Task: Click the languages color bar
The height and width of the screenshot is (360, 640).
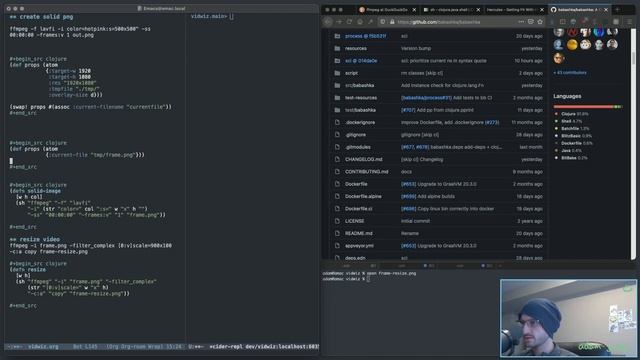Action: click(x=587, y=107)
